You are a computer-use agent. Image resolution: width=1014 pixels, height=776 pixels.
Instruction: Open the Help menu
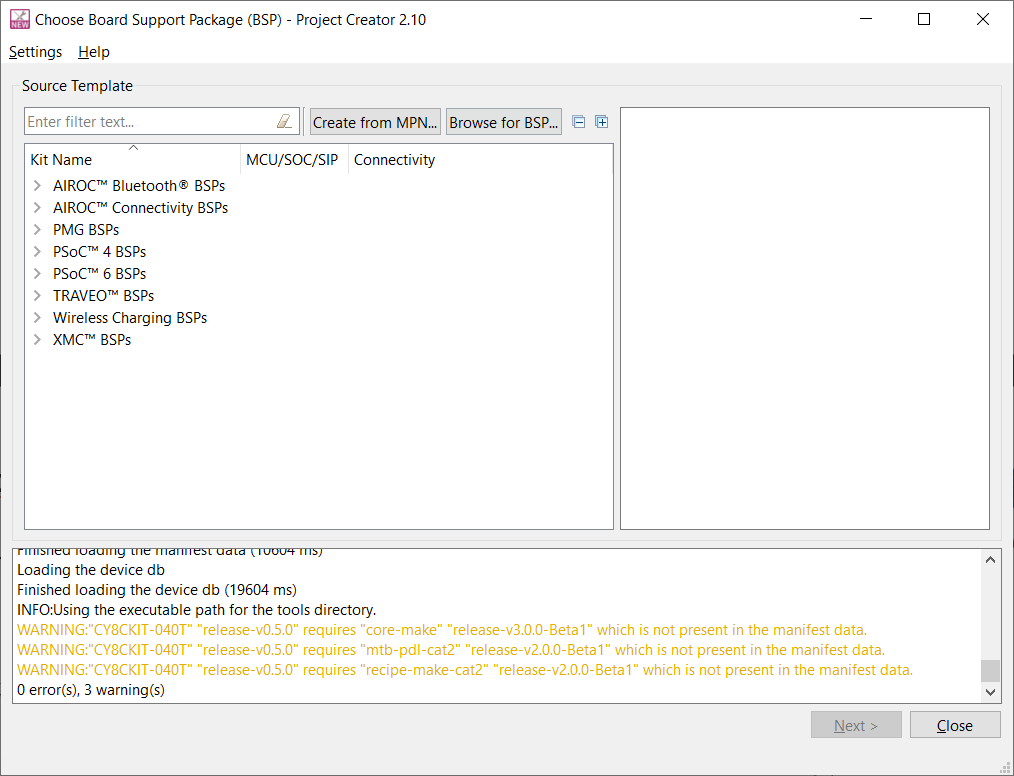[94, 52]
